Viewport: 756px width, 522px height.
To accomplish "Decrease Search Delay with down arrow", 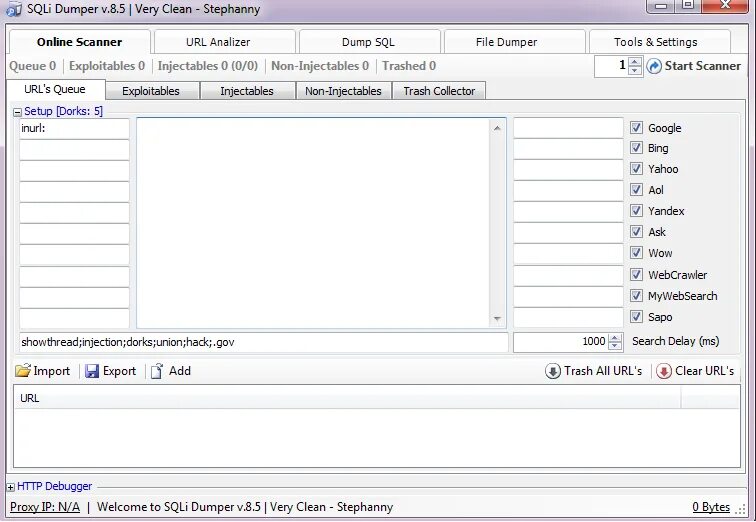I will [x=615, y=346].
